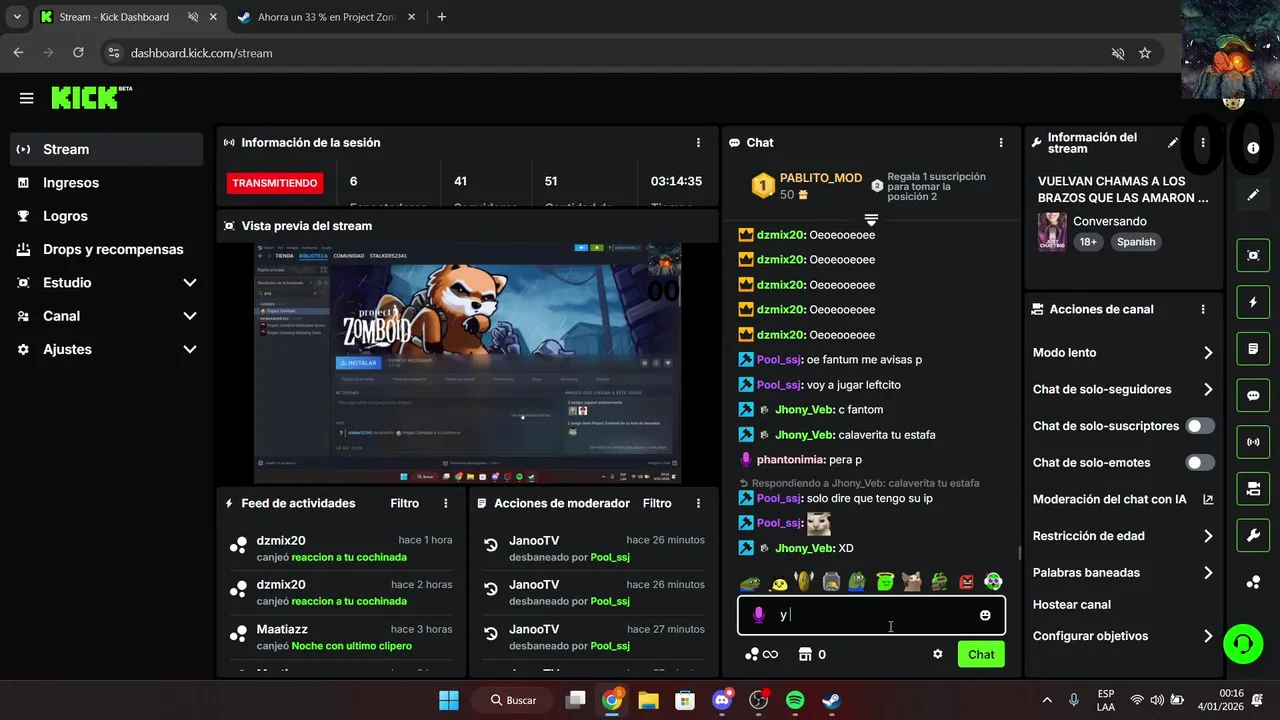Insert the popcat emote from the quick bar
1280x720 pixels.
(911, 581)
